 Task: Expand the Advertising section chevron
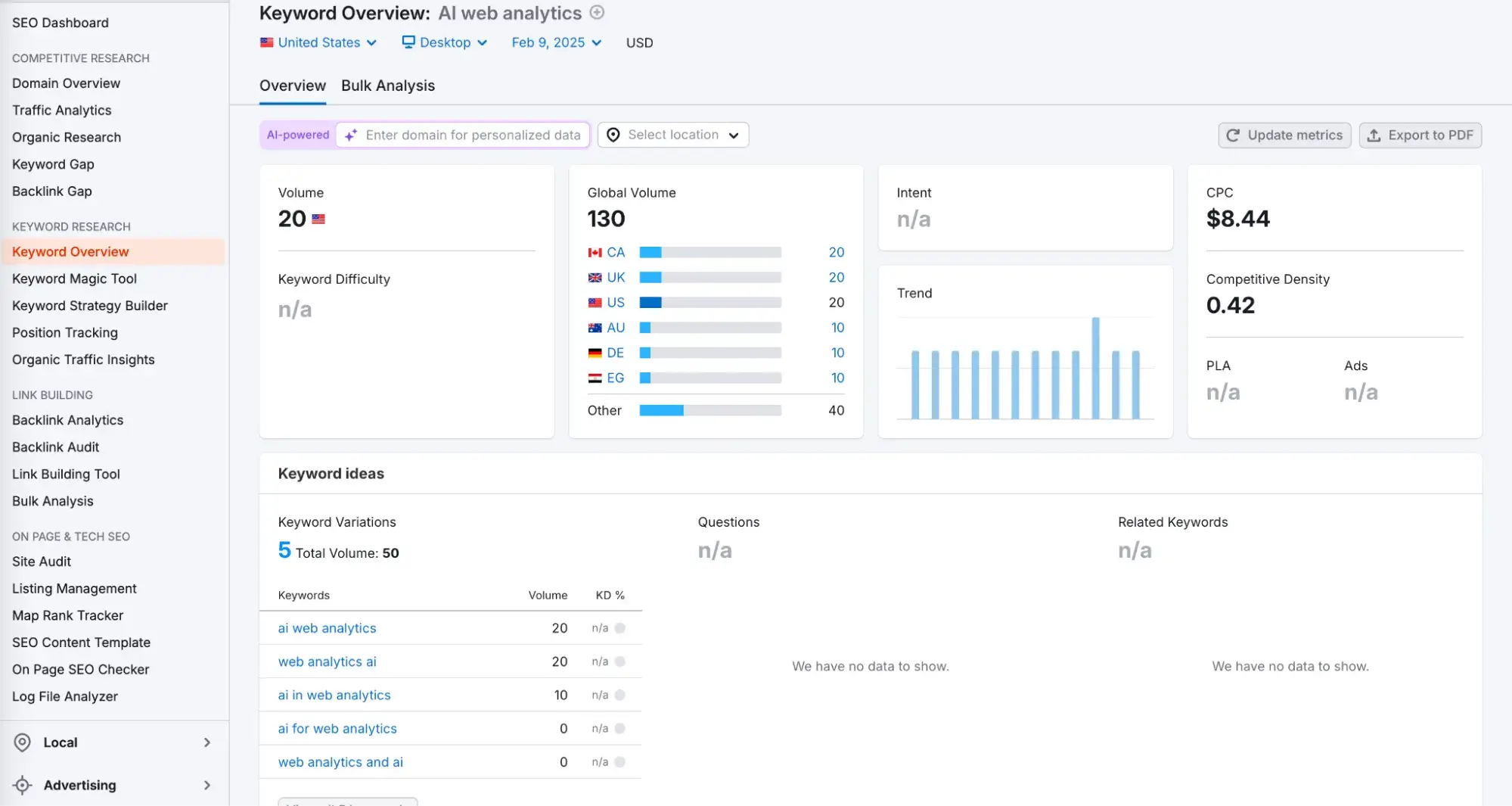tap(206, 786)
